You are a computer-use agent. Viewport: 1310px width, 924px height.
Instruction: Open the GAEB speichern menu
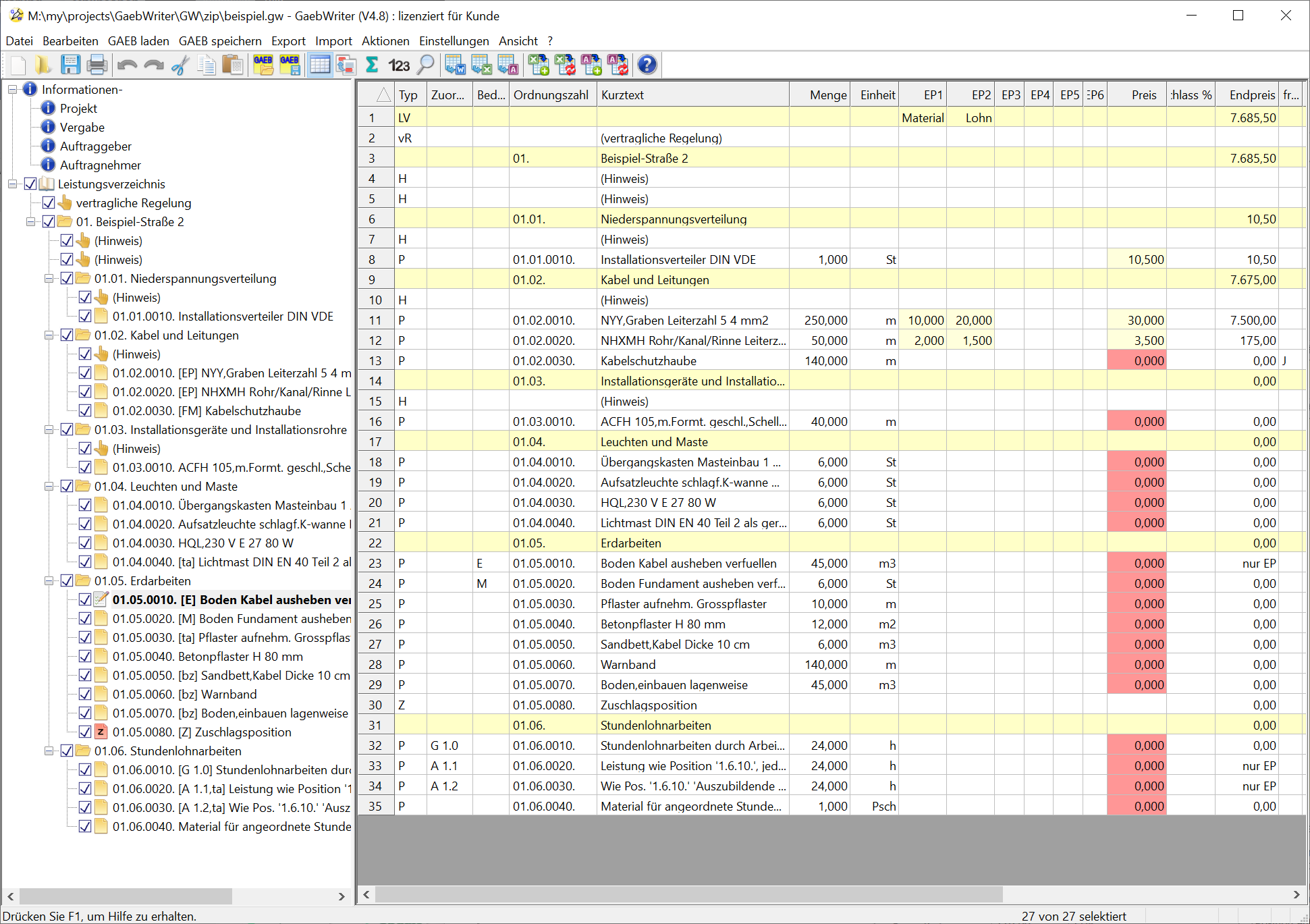pos(220,40)
